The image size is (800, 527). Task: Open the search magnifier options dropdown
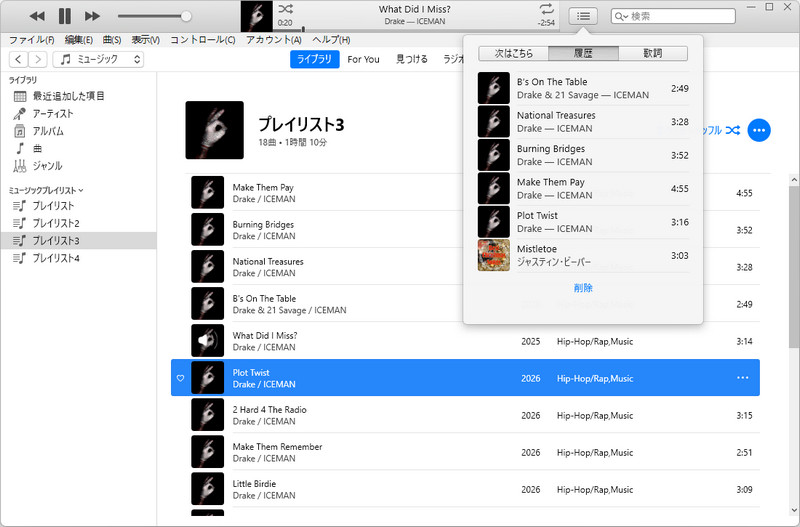click(621, 17)
